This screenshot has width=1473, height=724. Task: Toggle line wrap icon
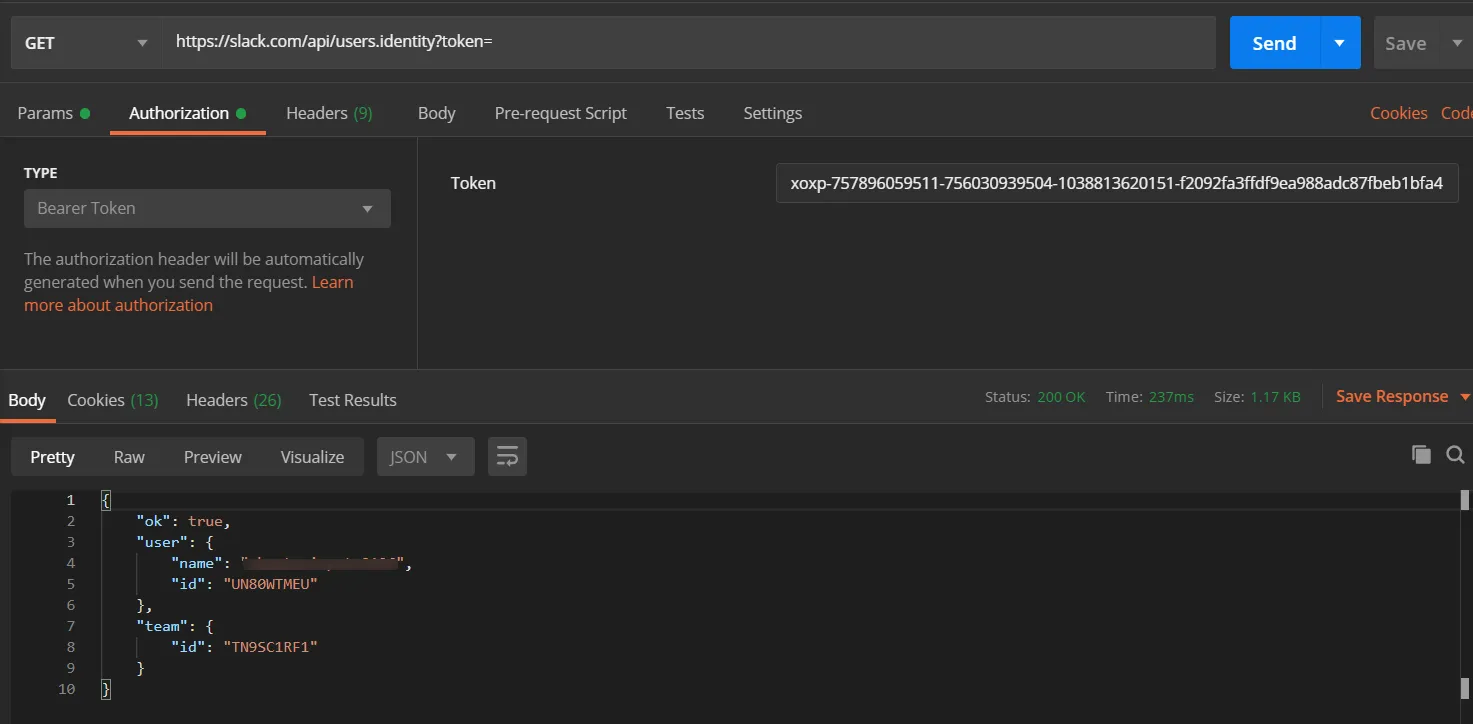(x=507, y=457)
